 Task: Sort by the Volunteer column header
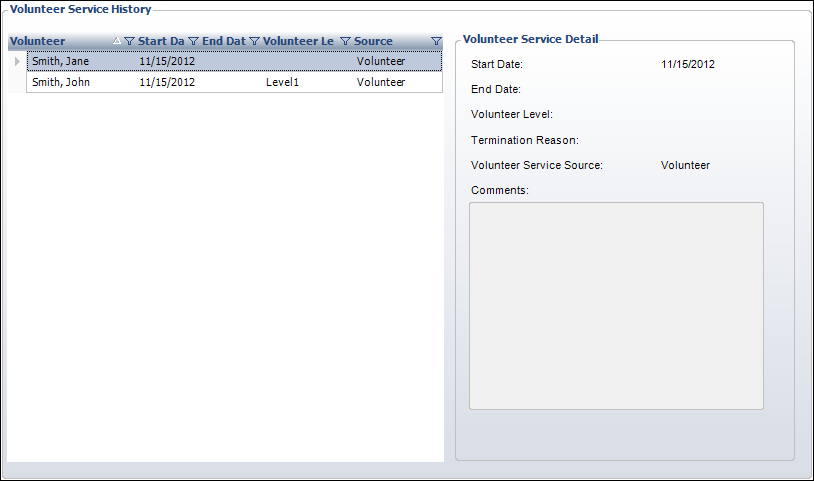pyautogui.click(x=37, y=41)
